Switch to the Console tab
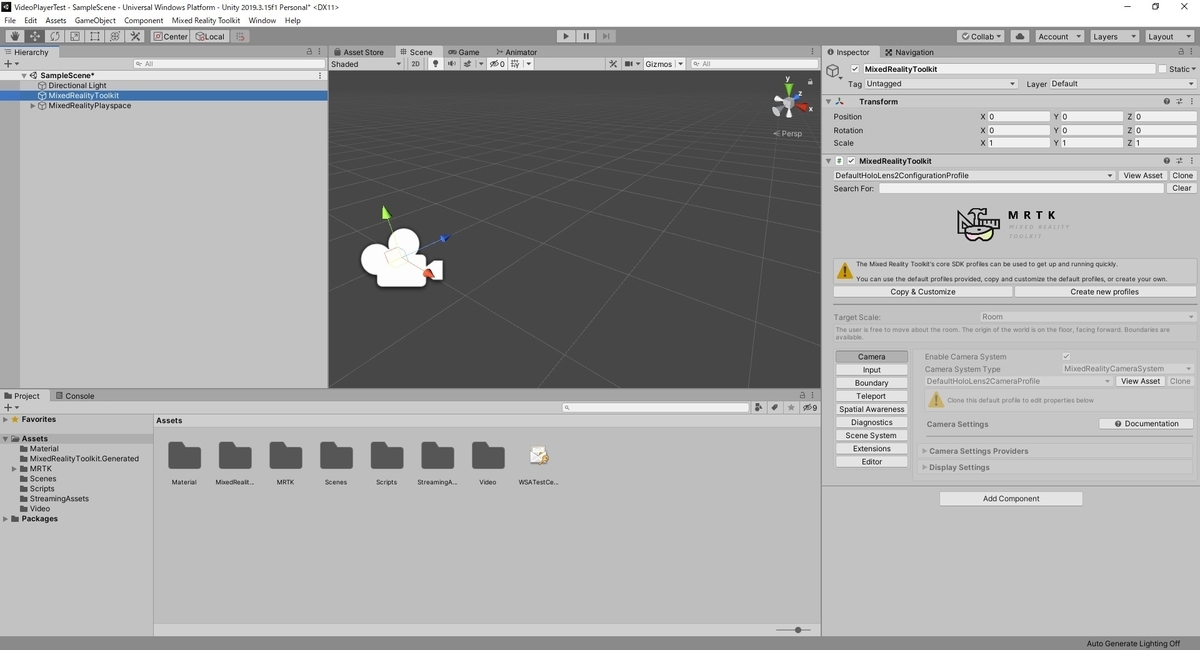 (x=75, y=396)
